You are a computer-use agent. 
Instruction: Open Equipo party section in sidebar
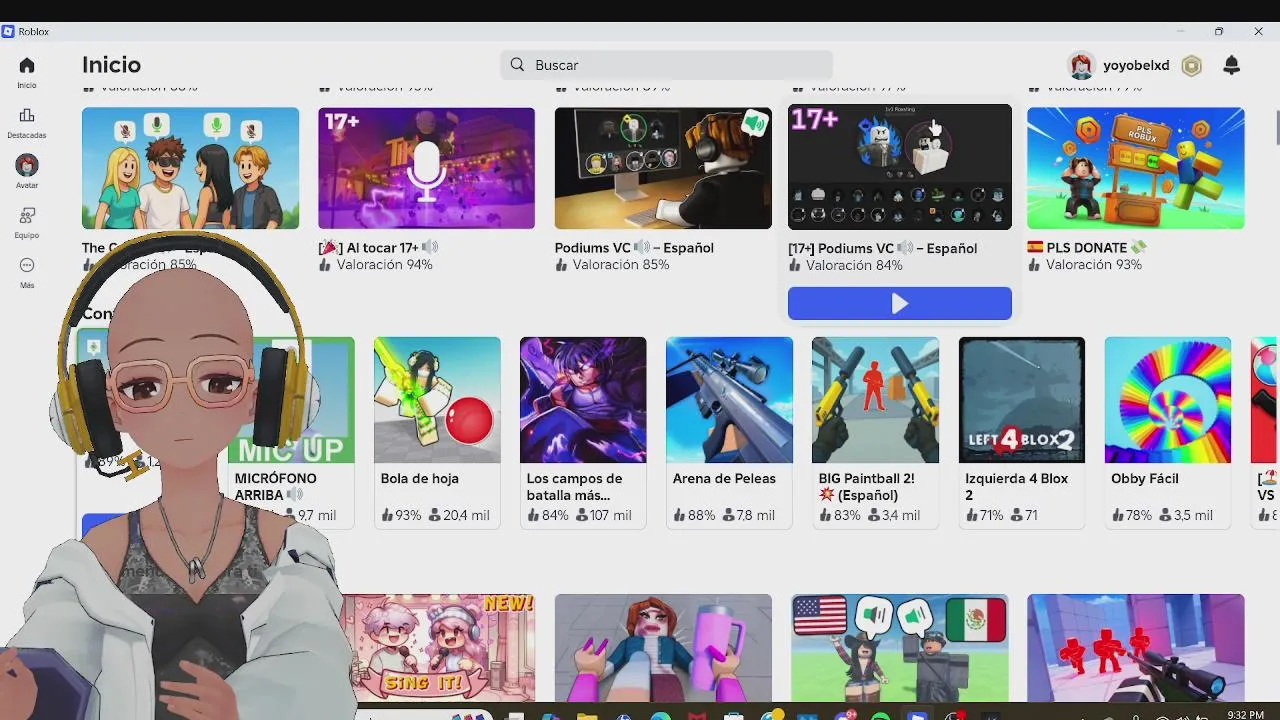pyautogui.click(x=27, y=223)
